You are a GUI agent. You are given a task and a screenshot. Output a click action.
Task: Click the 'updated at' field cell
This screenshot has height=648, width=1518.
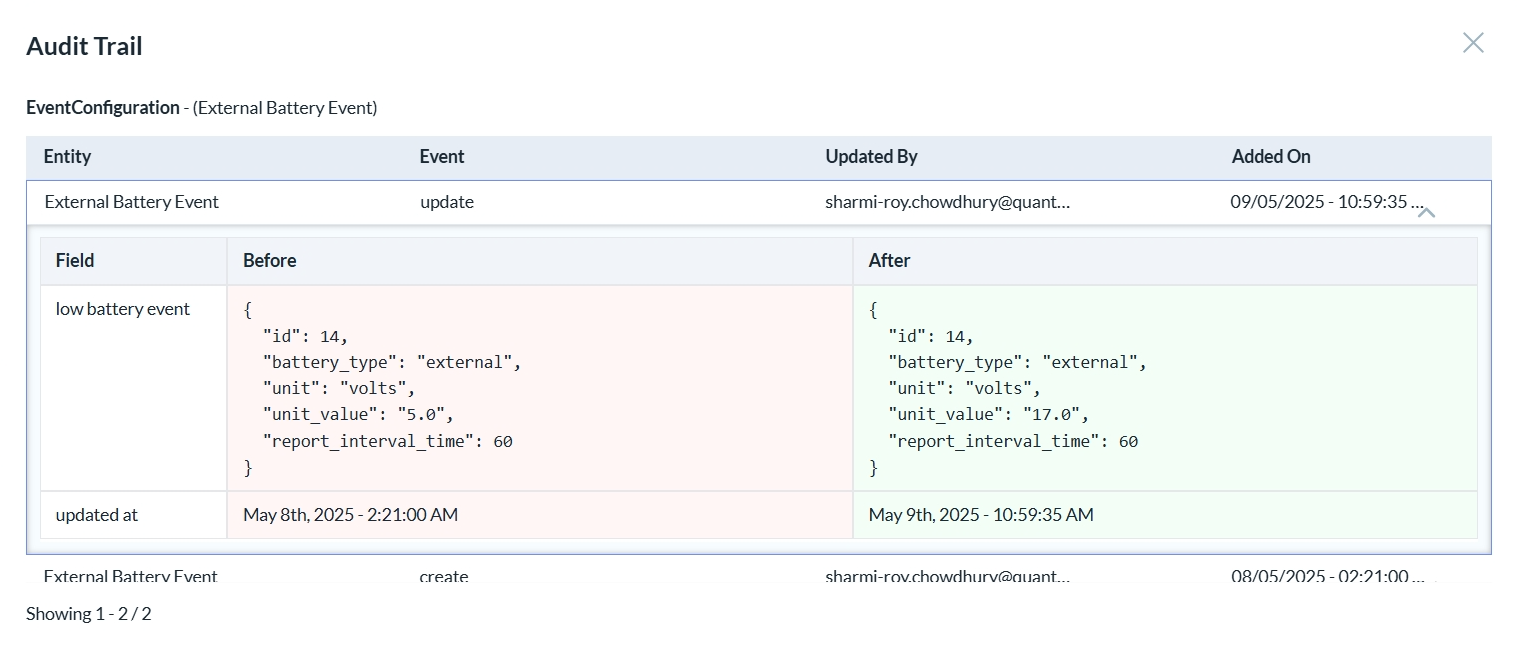[97, 515]
